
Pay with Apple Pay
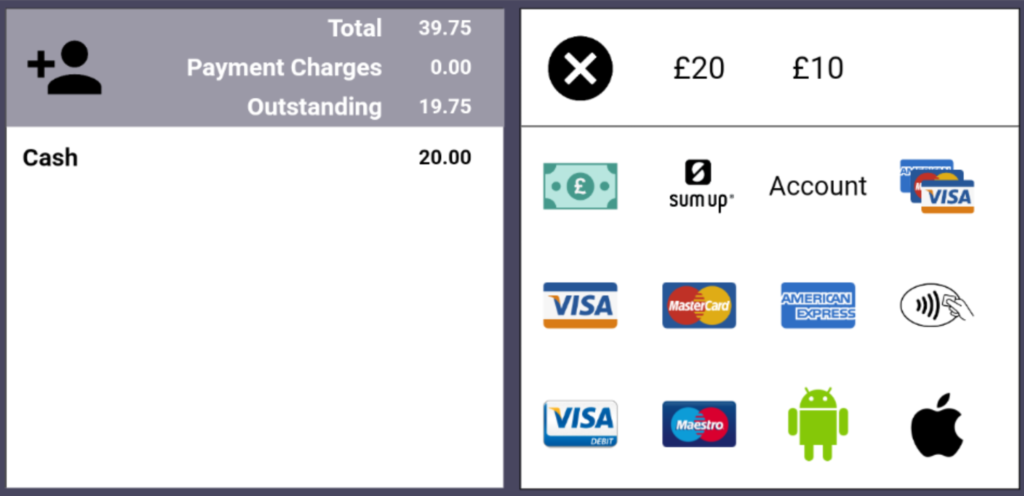pyautogui.click(x=936, y=425)
